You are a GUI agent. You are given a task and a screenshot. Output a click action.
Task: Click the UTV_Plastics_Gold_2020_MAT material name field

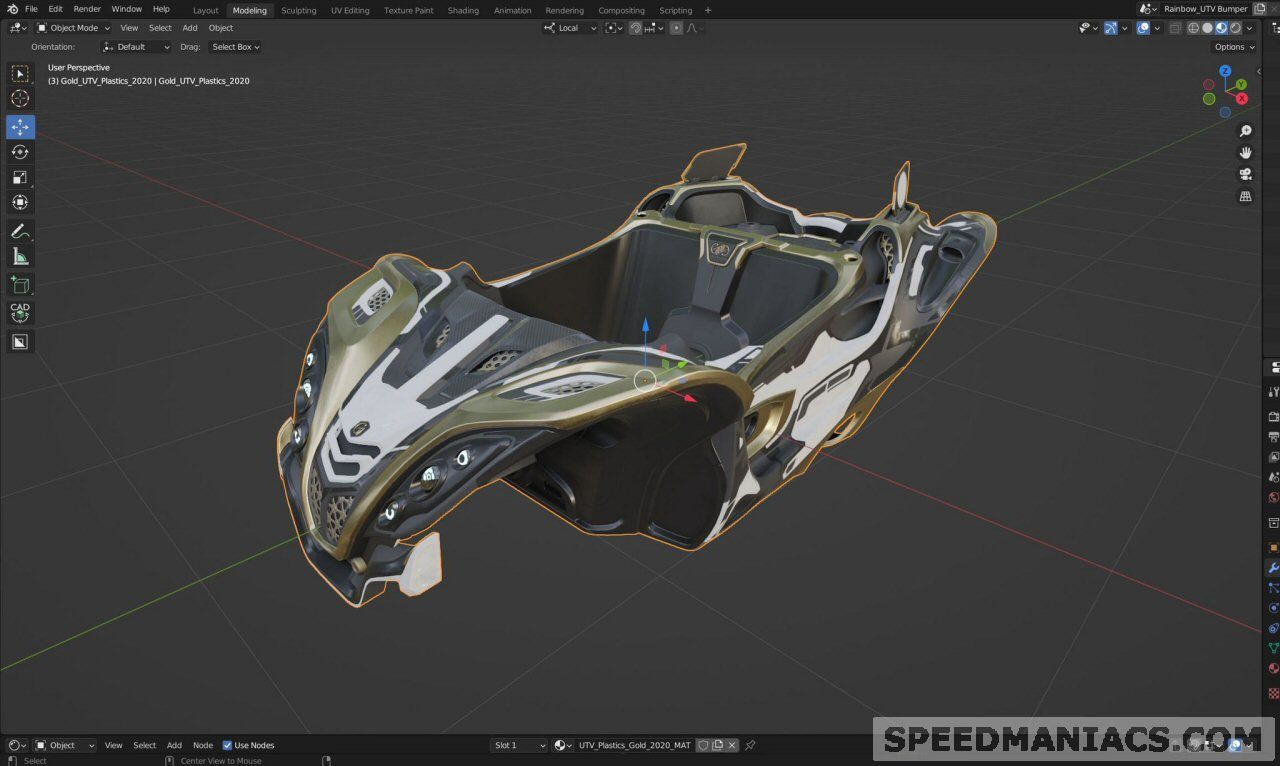(x=634, y=745)
